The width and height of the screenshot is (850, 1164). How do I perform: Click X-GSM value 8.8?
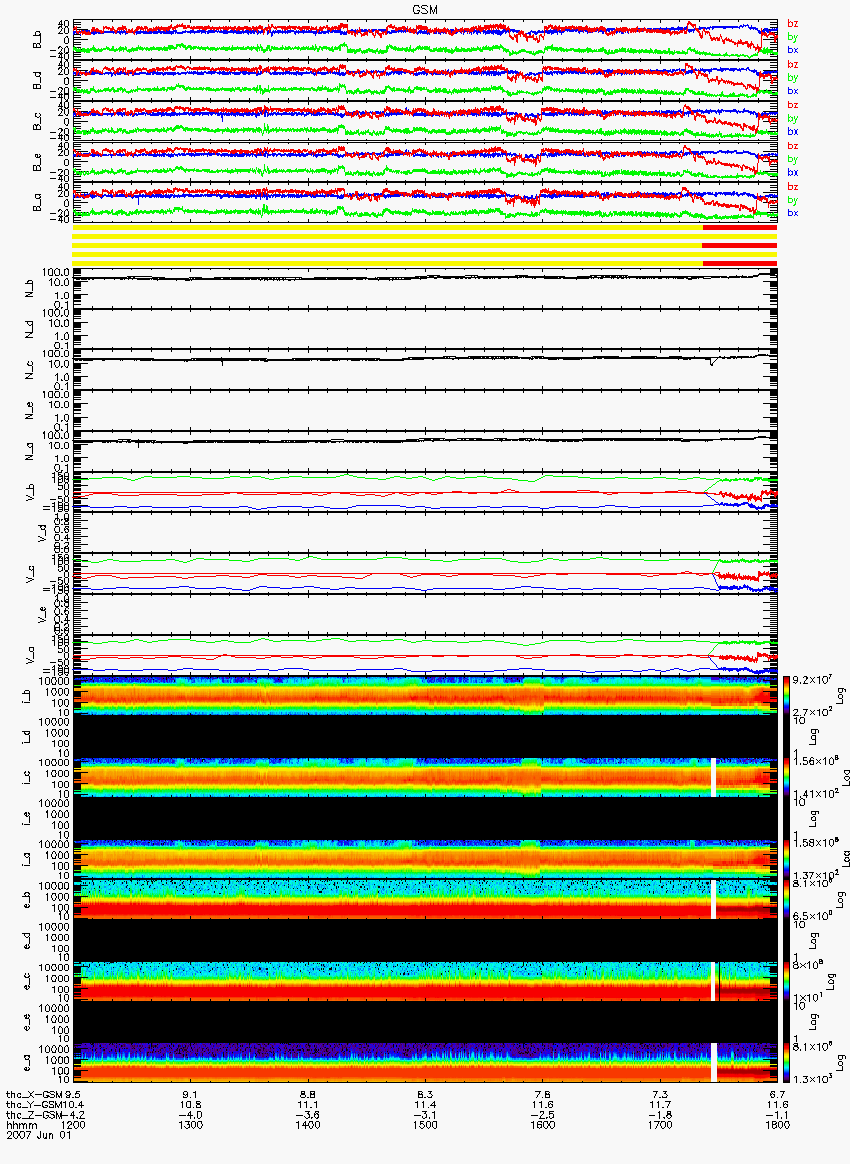tap(308, 1095)
